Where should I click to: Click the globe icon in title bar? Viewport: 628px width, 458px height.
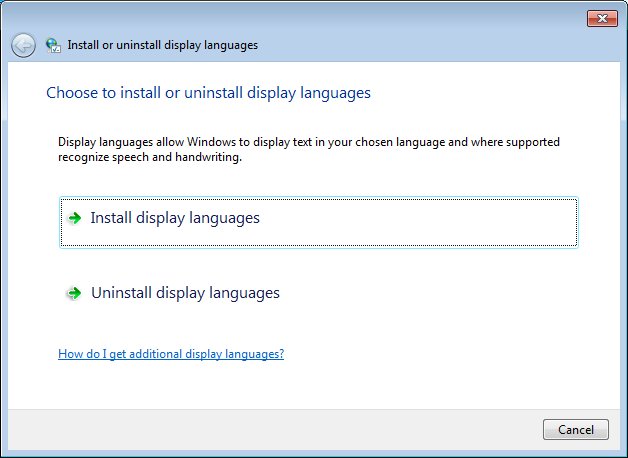(x=53, y=46)
